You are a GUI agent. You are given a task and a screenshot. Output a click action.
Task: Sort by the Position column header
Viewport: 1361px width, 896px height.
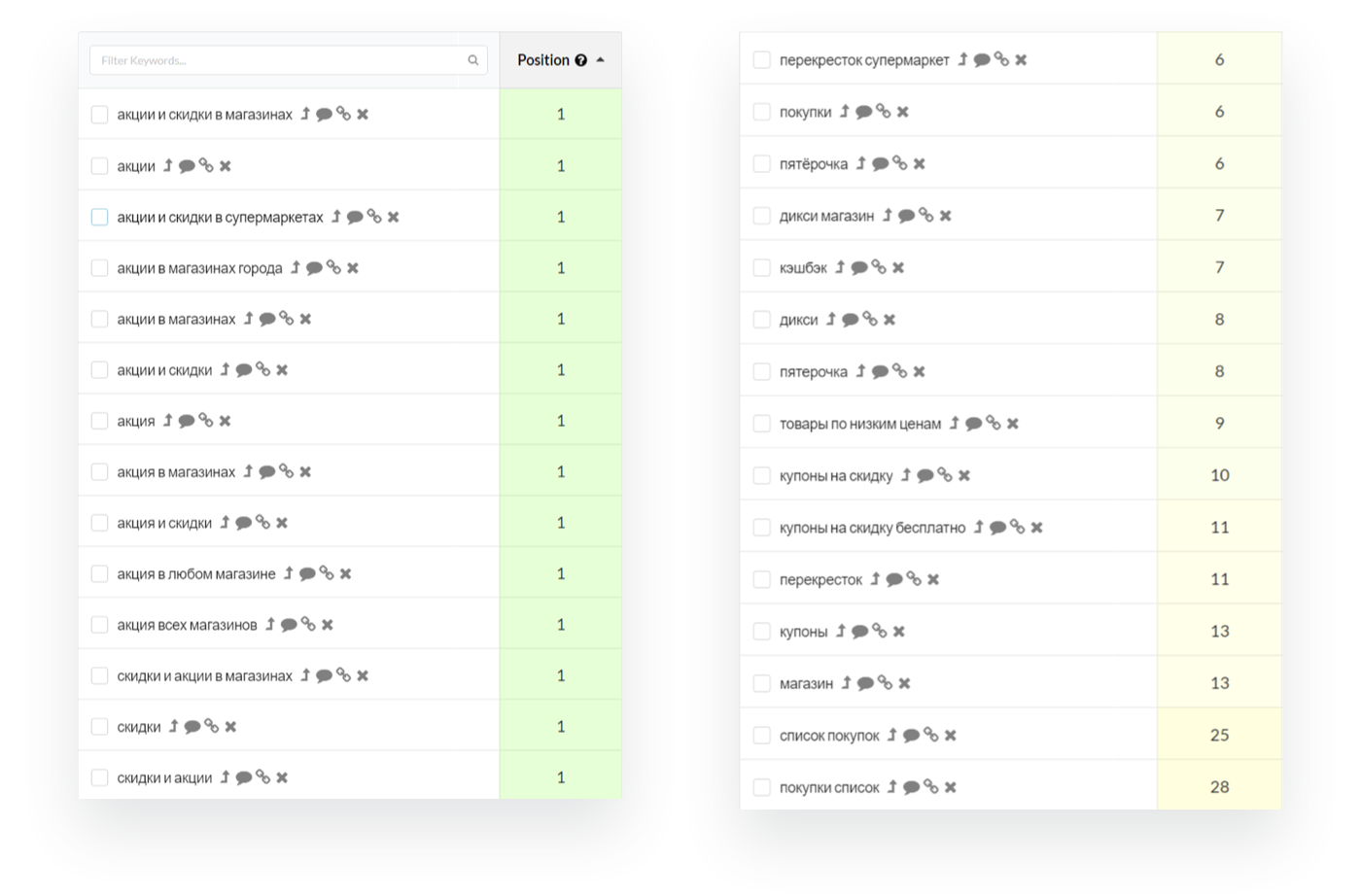pyautogui.click(x=542, y=60)
